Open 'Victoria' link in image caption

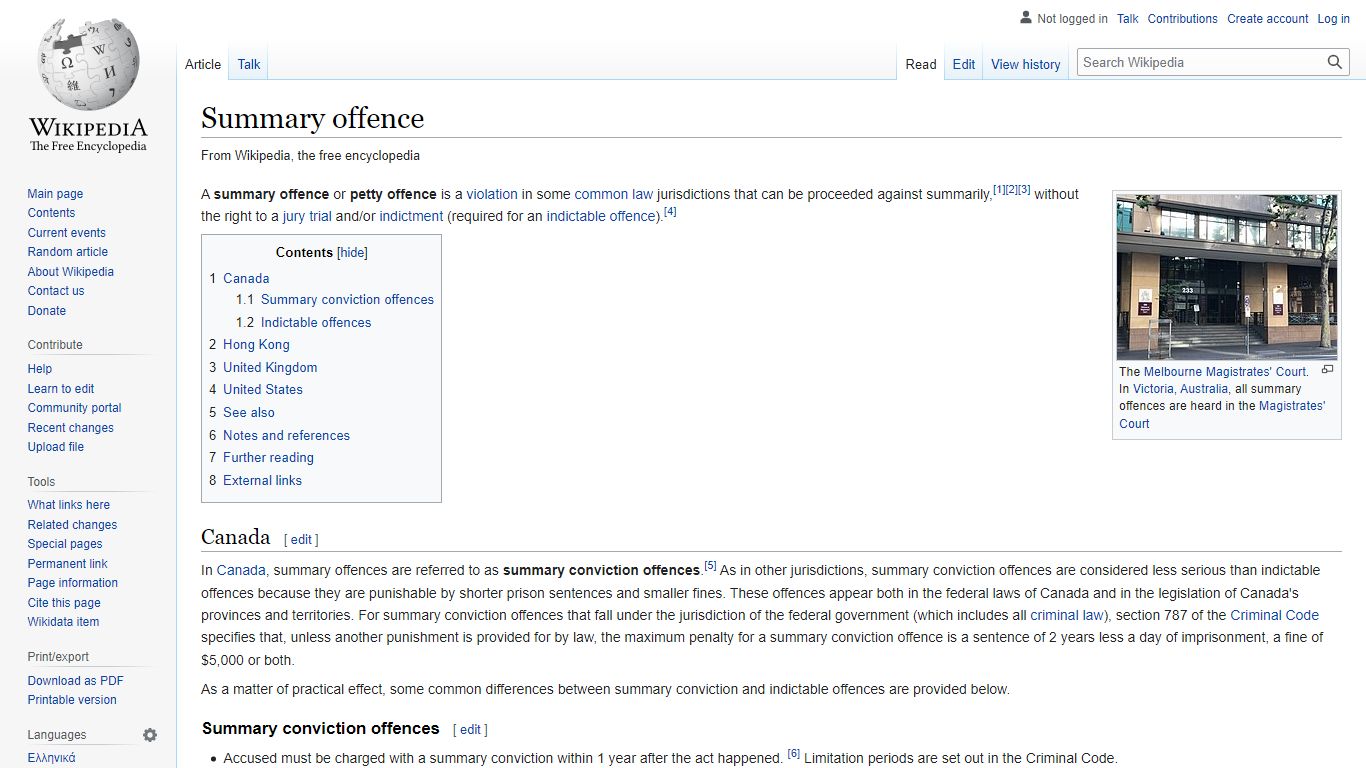pyautogui.click(x=1153, y=389)
